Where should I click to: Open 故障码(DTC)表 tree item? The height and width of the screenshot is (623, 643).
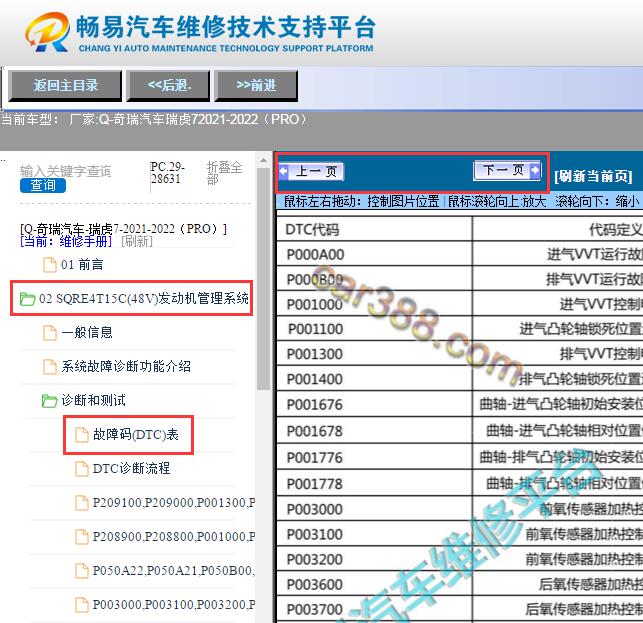pyautogui.click(x=136, y=434)
